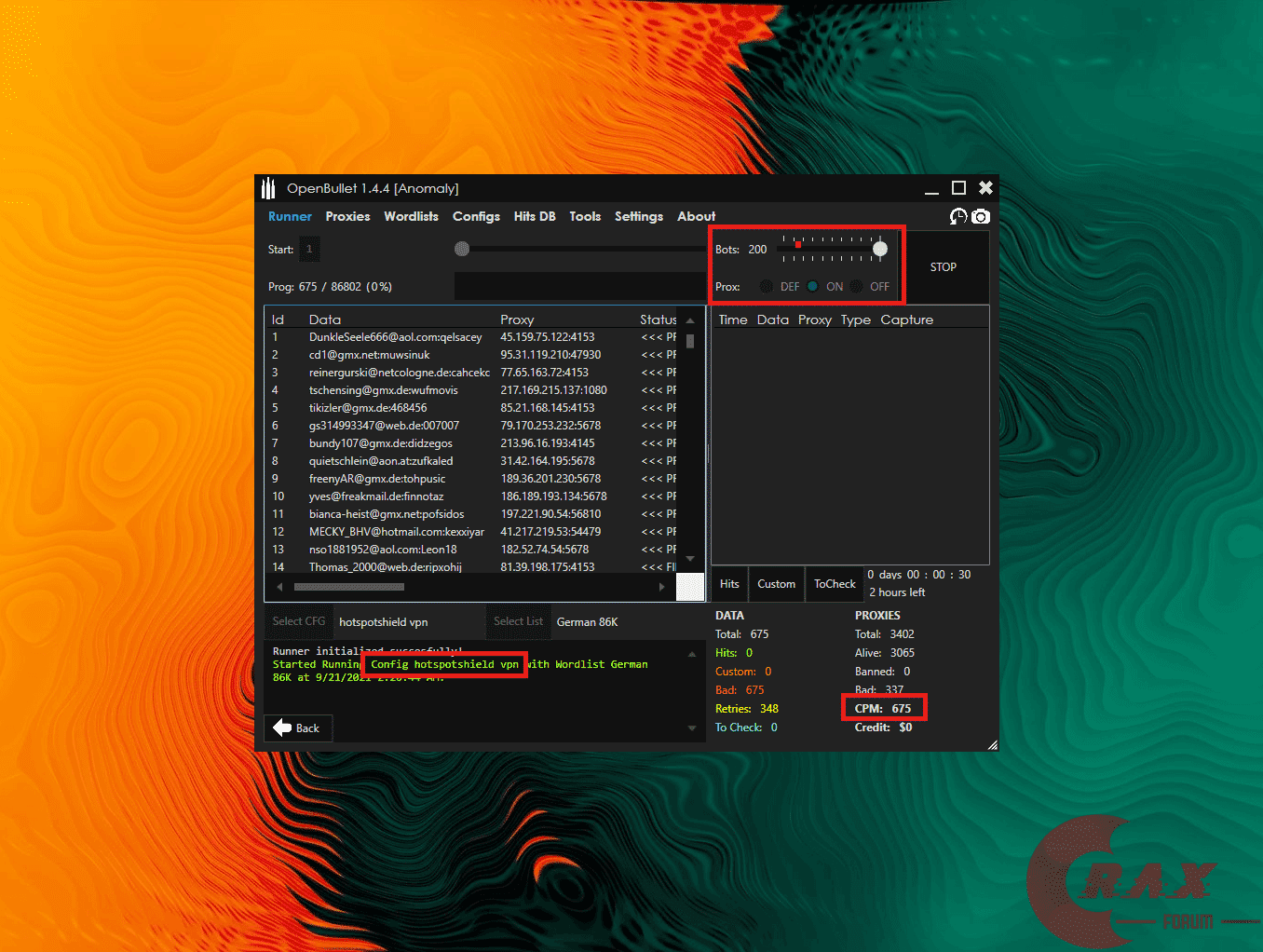
Task: Adjust the Bots count slider
Action: [880, 249]
